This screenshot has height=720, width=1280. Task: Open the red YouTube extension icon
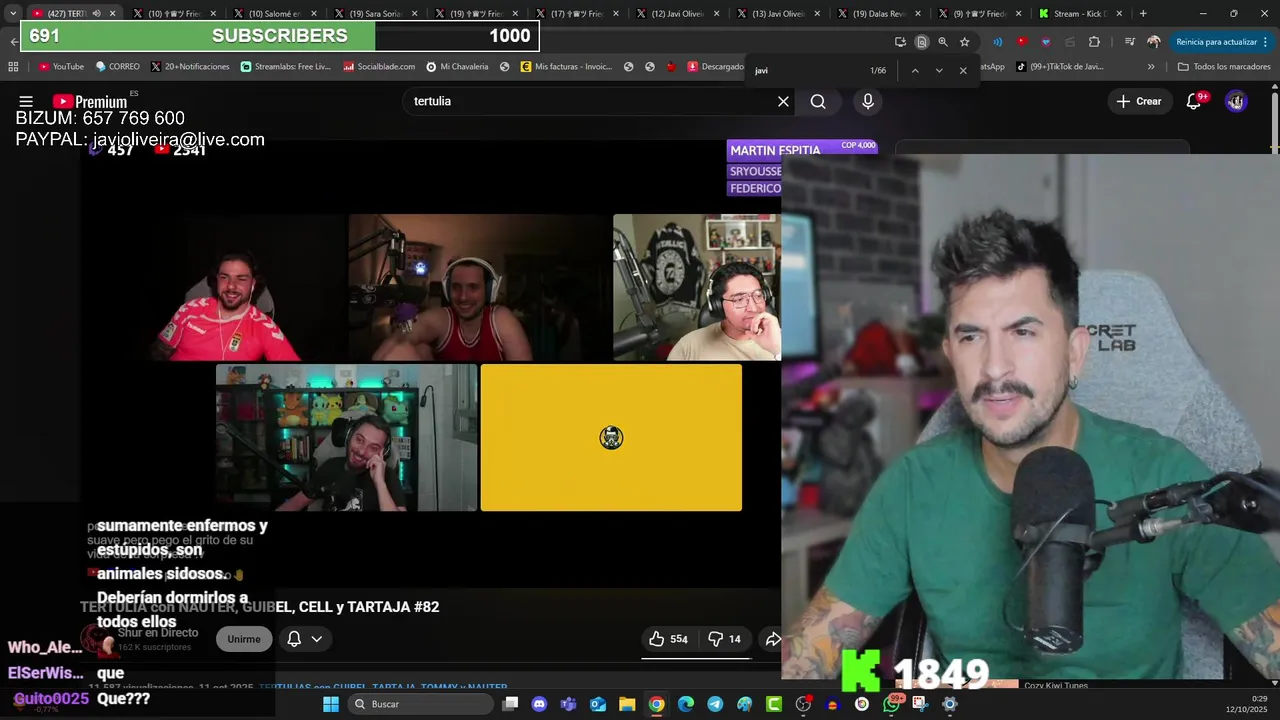1021,42
